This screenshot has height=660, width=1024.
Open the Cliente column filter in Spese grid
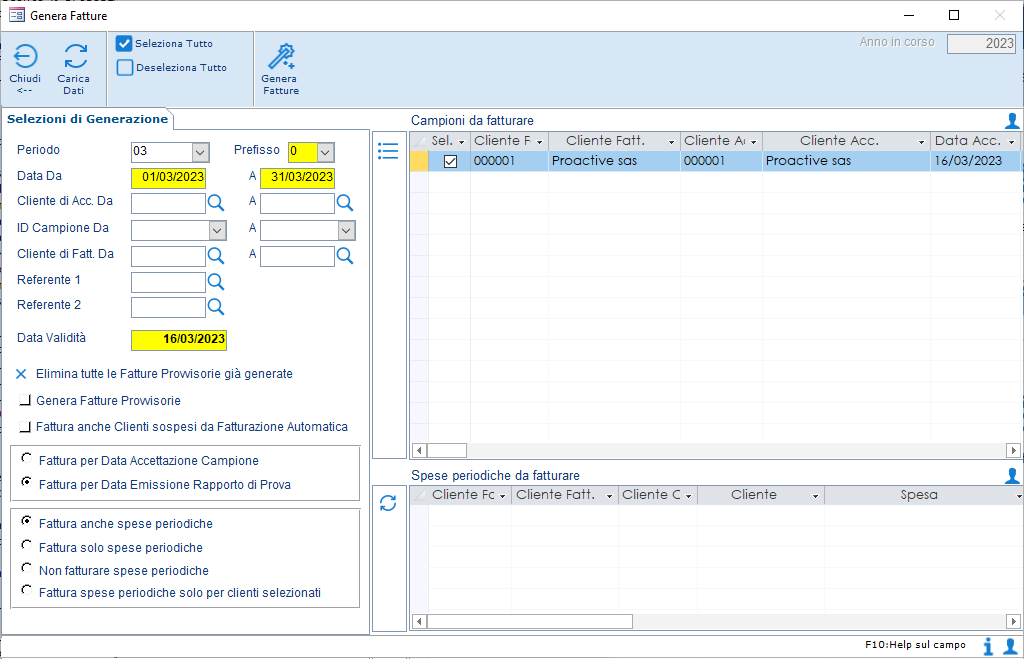[815, 496]
